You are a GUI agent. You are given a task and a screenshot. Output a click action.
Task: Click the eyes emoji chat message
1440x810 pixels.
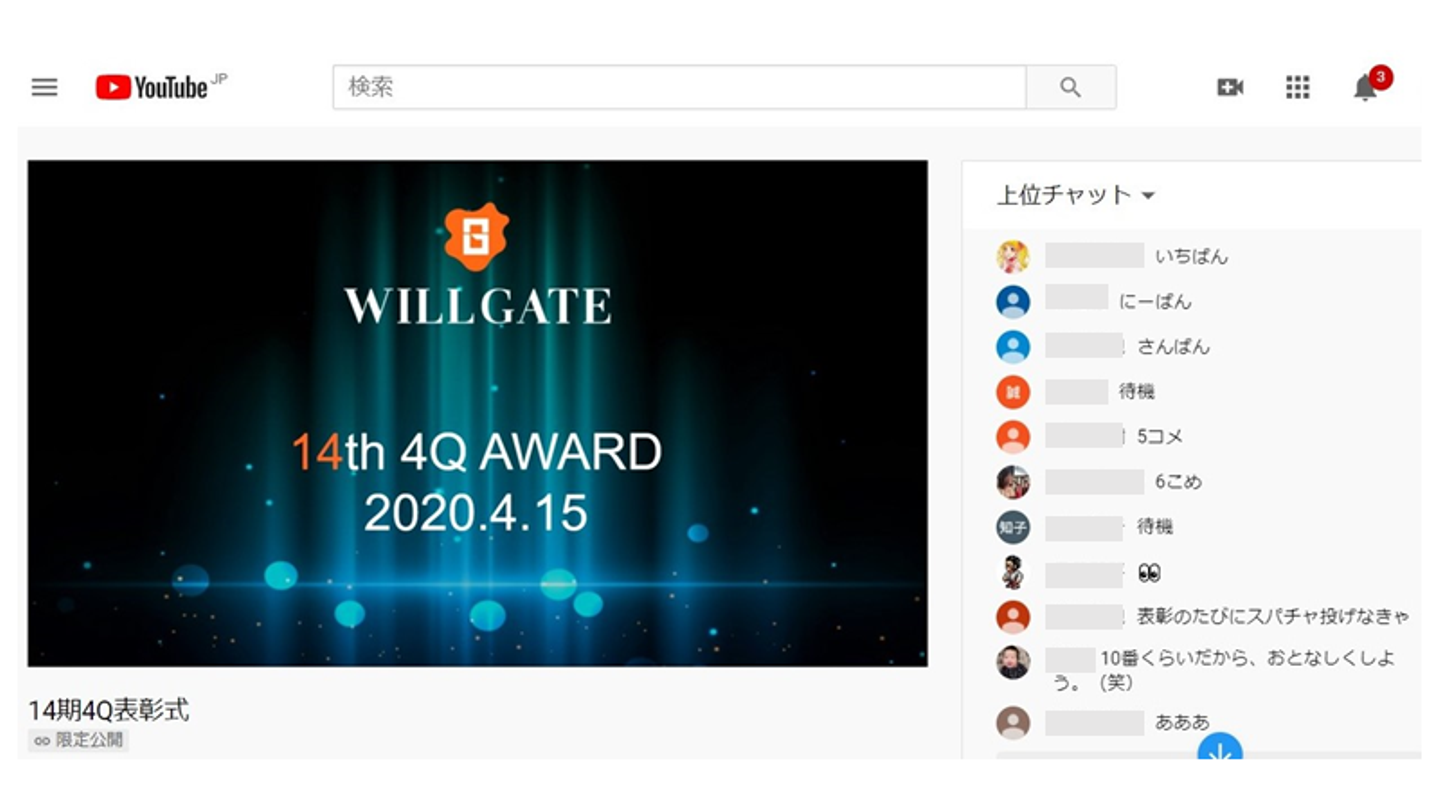tap(1149, 573)
